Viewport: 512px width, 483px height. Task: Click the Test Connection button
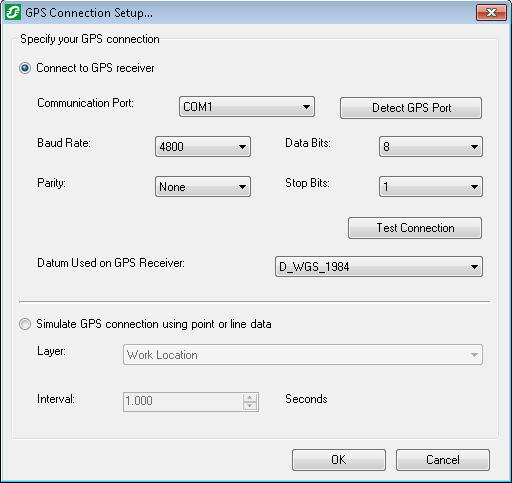[x=415, y=228]
